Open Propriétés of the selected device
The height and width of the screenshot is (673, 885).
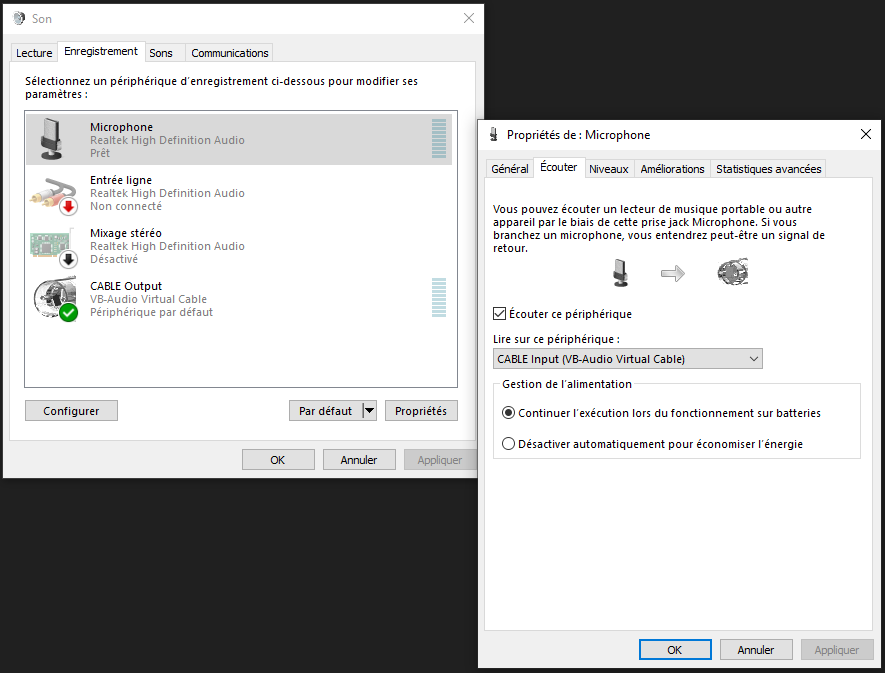[x=421, y=410]
